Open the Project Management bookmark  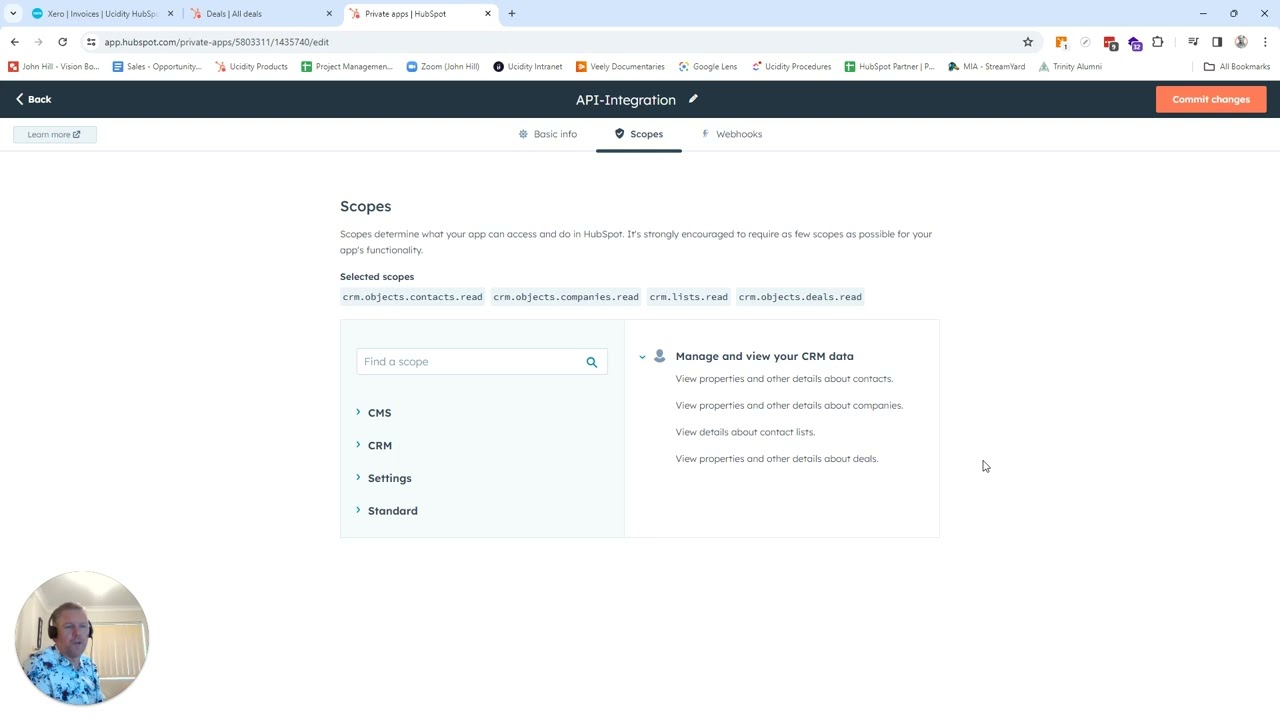pos(347,67)
